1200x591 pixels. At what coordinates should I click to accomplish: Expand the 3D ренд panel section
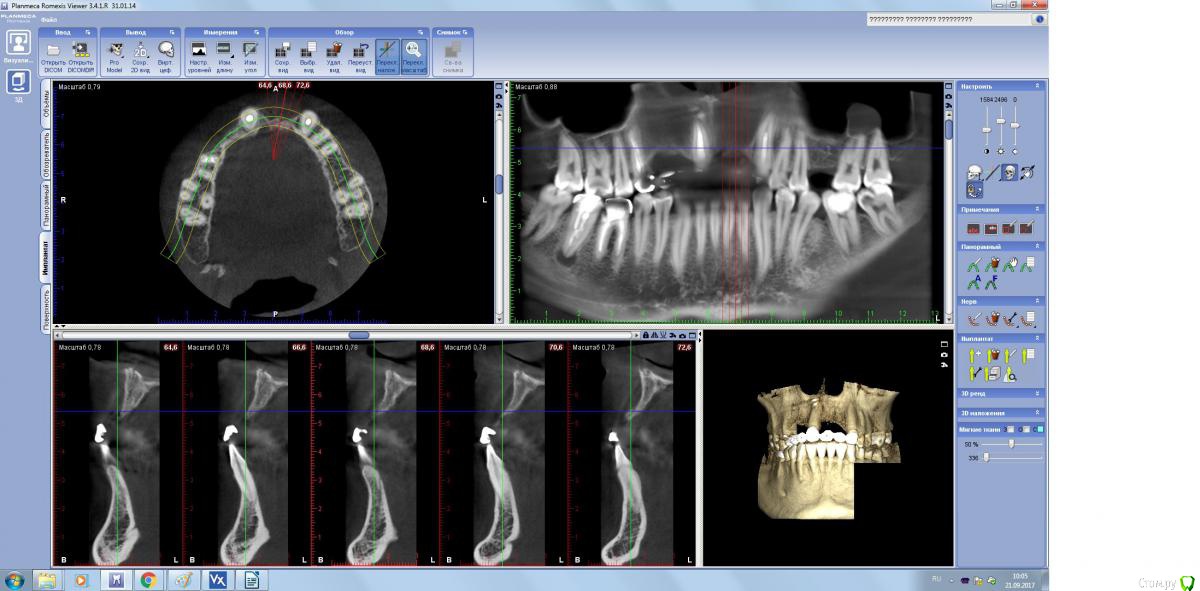[x=1037, y=394]
